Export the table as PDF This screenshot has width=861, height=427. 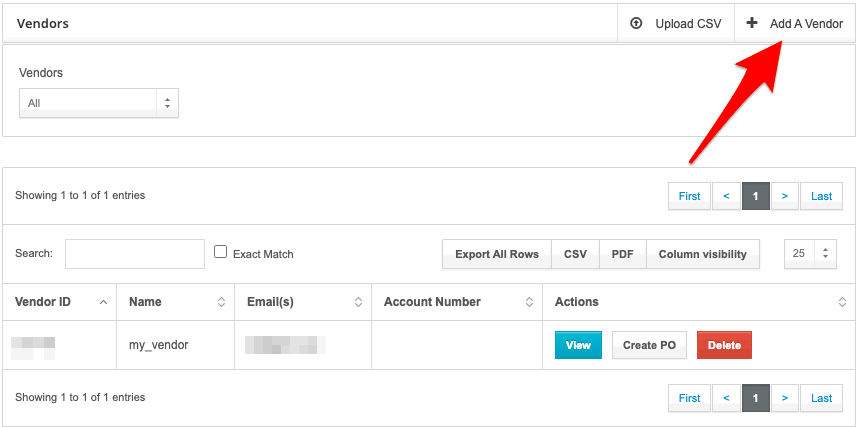(x=623, y=254)
